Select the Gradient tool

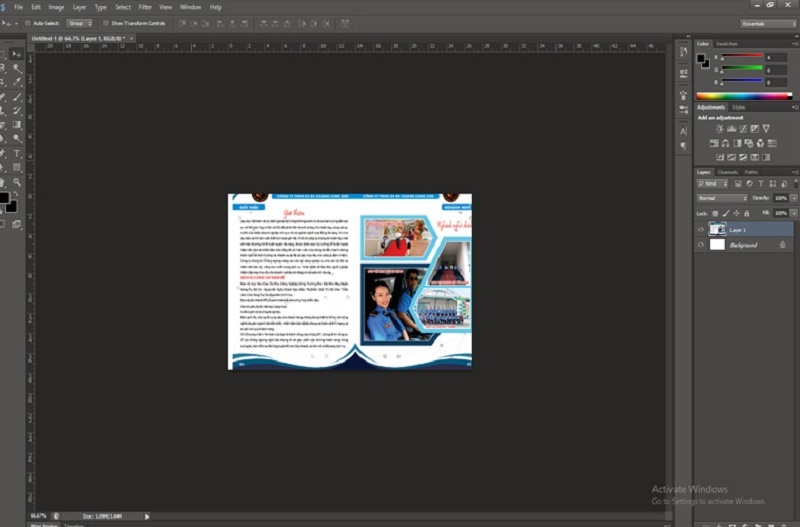[x=17, y=124]
